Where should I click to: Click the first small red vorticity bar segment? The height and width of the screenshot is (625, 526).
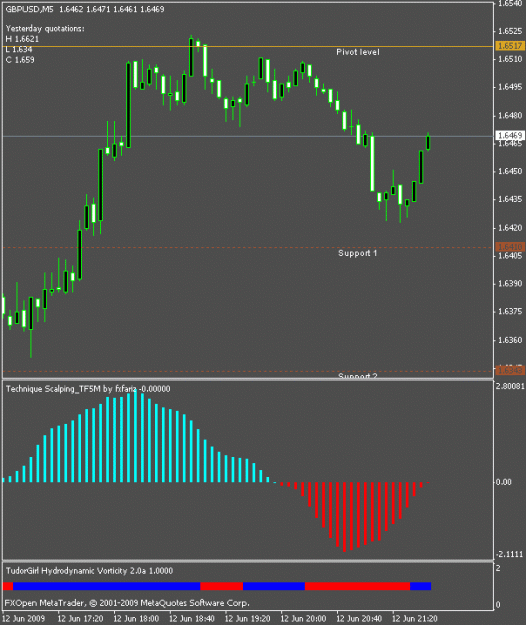(8, 586)
